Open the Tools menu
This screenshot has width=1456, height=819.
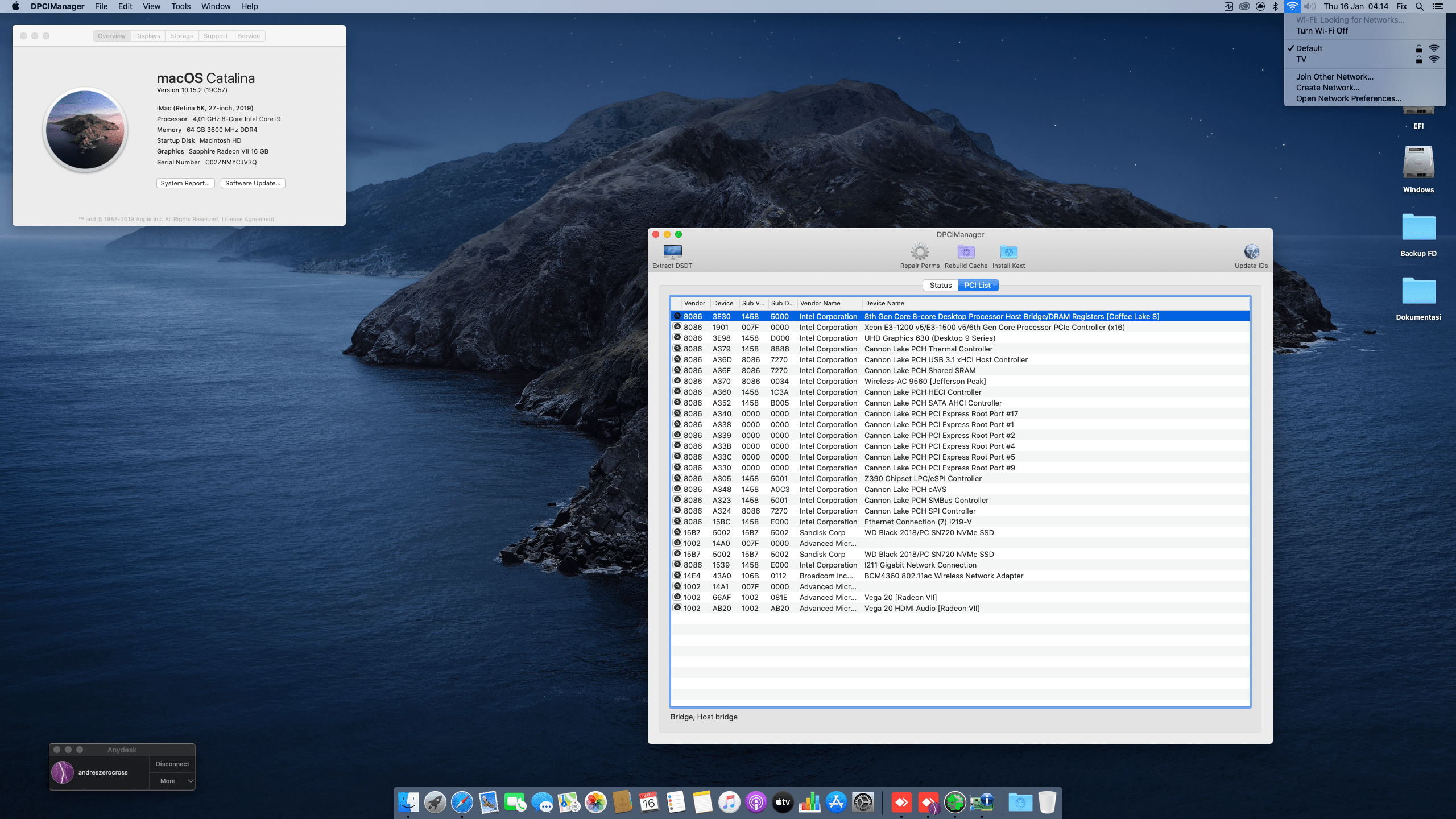[x=181, y=6]
